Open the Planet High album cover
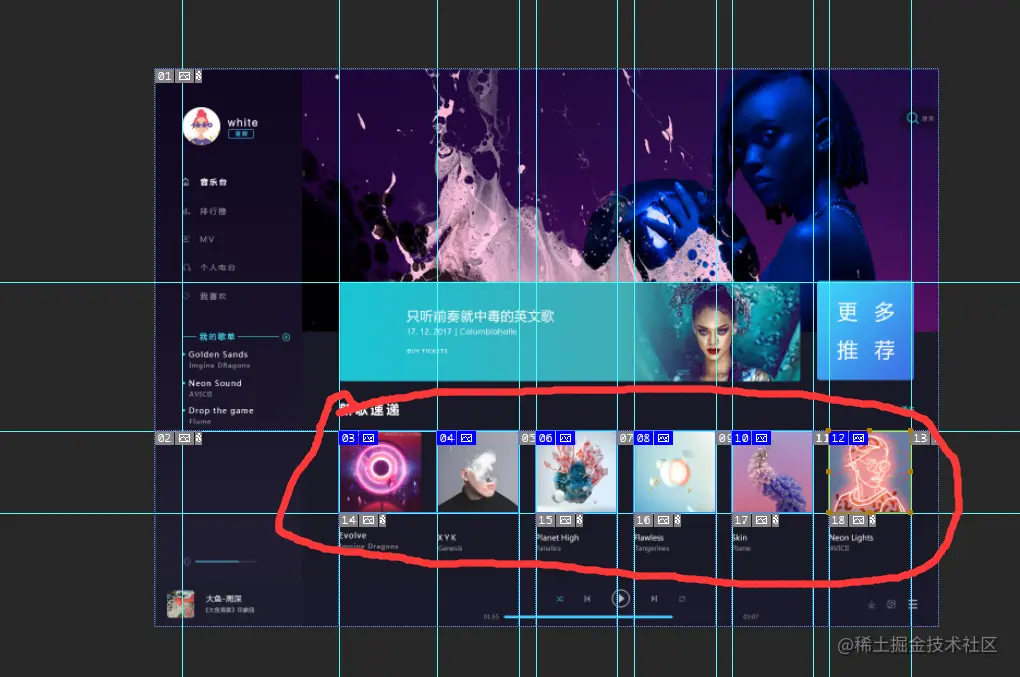This screenshot has width=1020, height=677. click(576, 472)
